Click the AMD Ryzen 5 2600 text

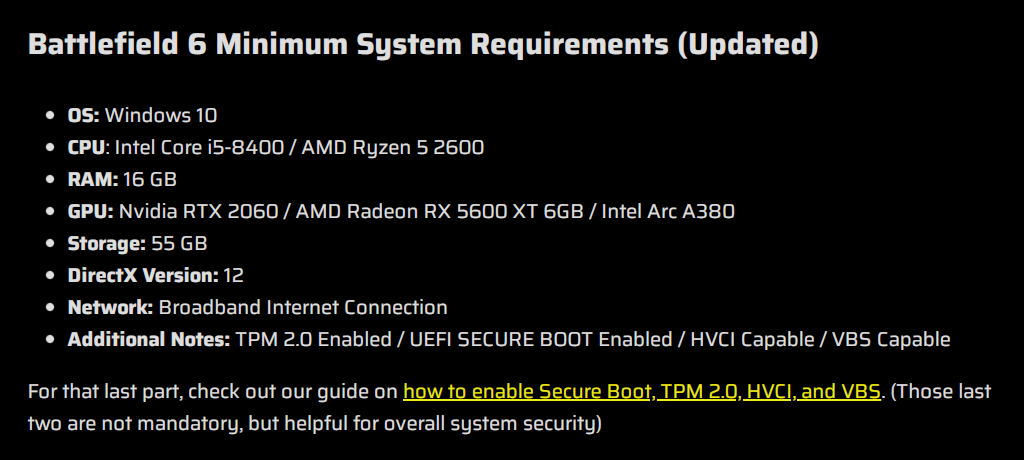point(393,147)
